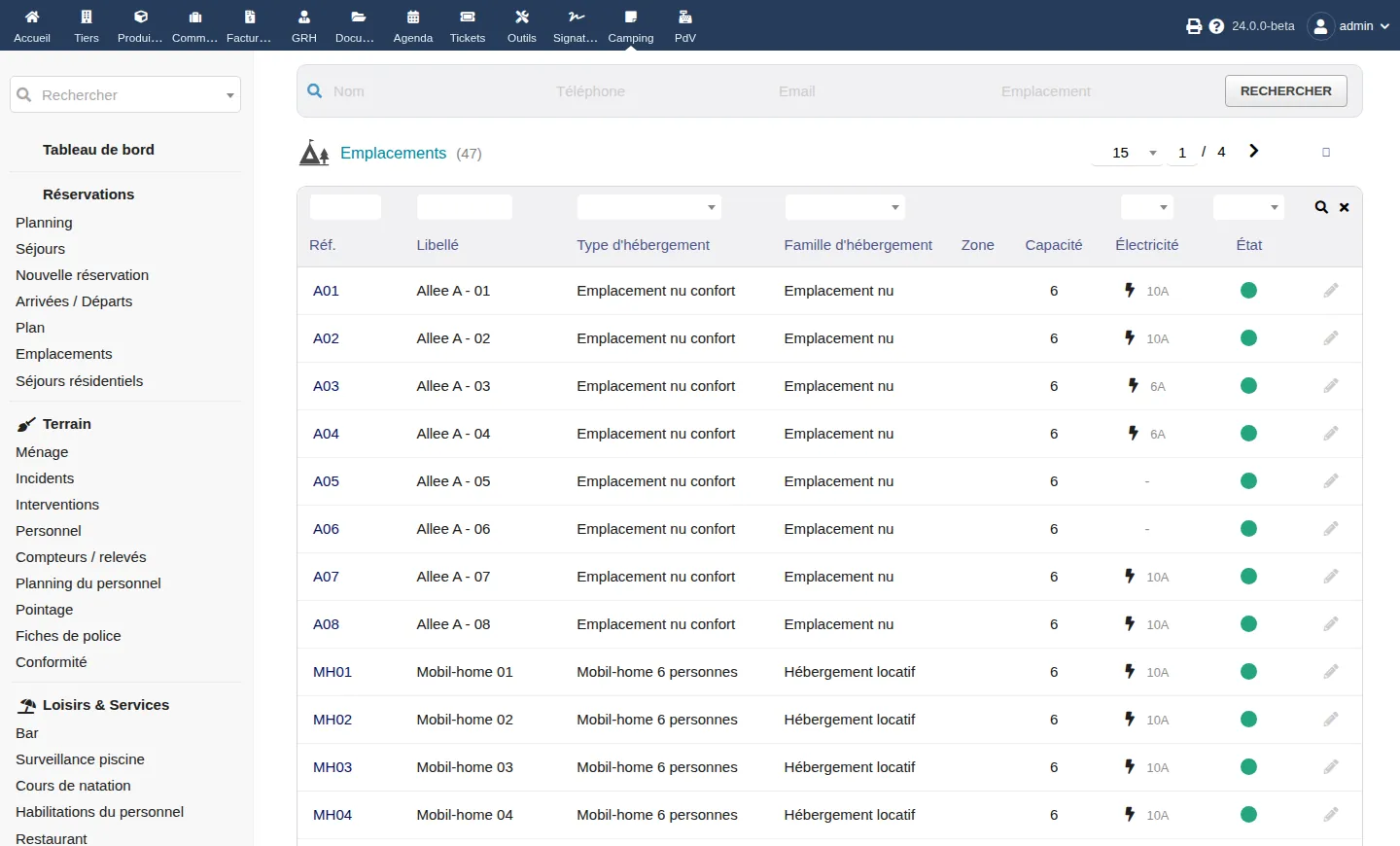
Task: Click the green status dot for A02
Action: tap(1249, 338)
